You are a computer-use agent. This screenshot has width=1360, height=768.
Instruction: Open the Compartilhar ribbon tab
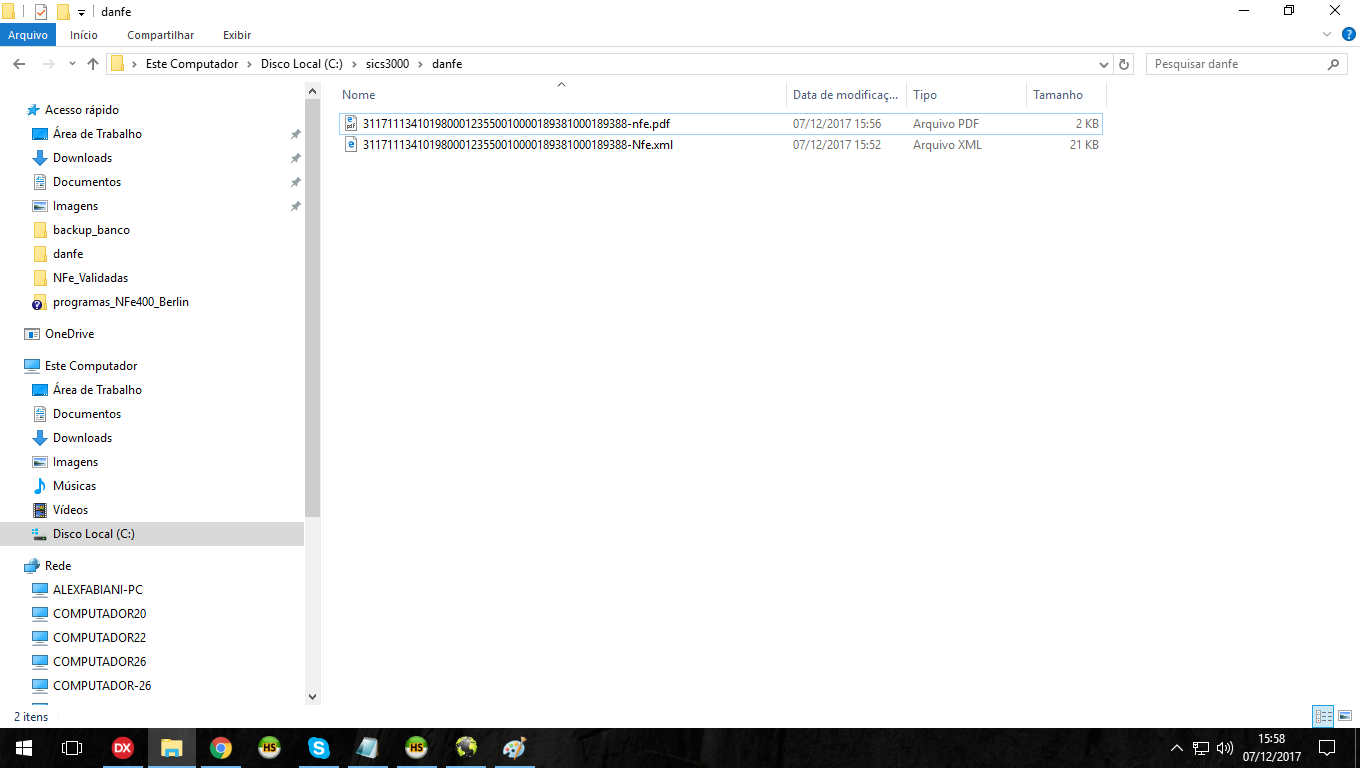(x=160, y=35)
